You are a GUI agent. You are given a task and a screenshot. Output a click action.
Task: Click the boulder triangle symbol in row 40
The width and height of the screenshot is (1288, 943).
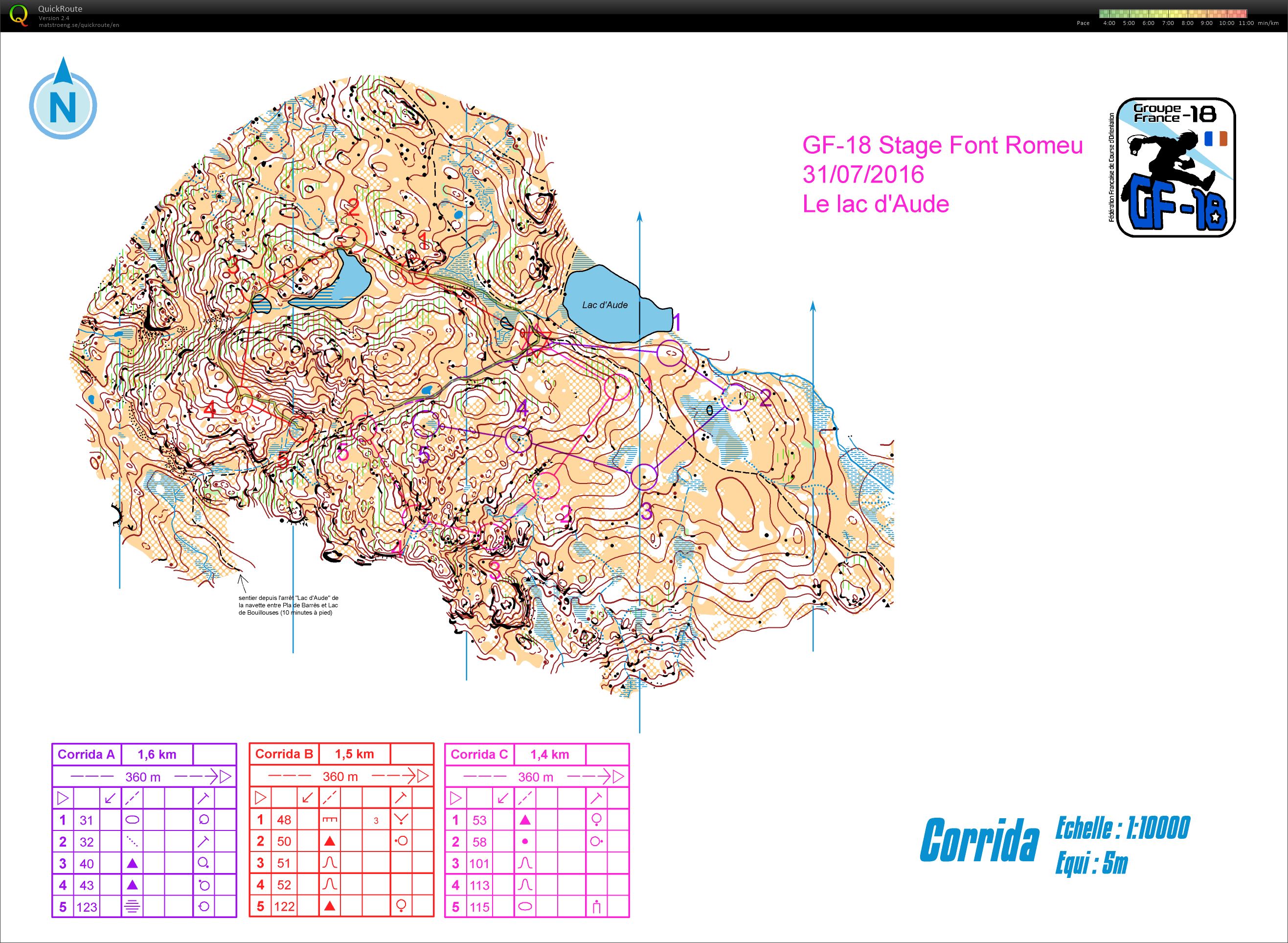[132, 863]
